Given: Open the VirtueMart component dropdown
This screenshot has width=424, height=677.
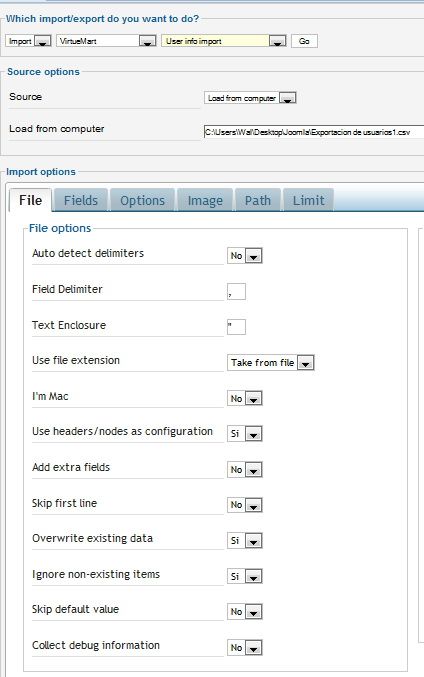Looking at the screenshot, I should pos(106,41).
